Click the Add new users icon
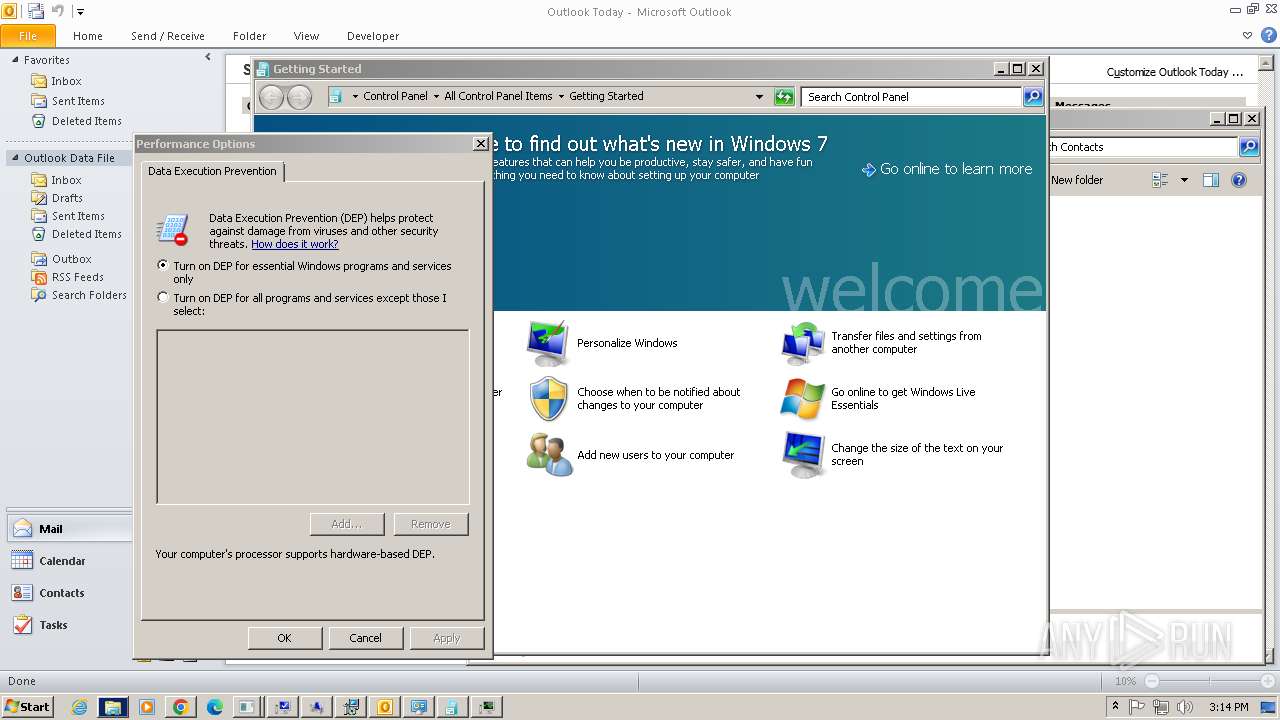 [x=549, y=454]
